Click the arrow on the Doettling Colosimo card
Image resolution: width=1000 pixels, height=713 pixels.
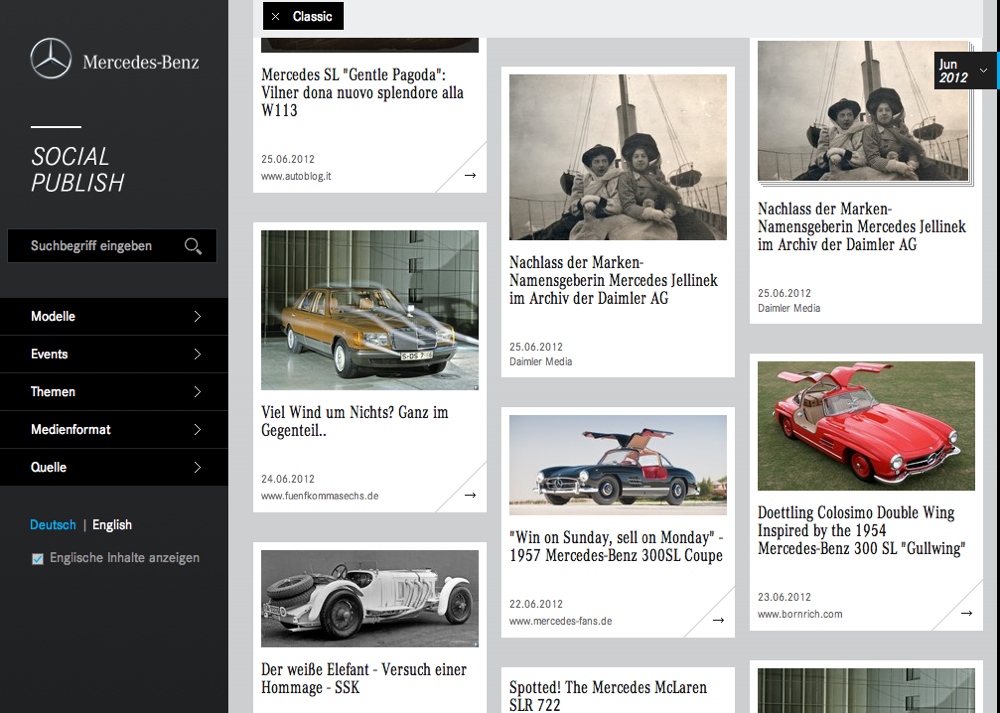966,613
